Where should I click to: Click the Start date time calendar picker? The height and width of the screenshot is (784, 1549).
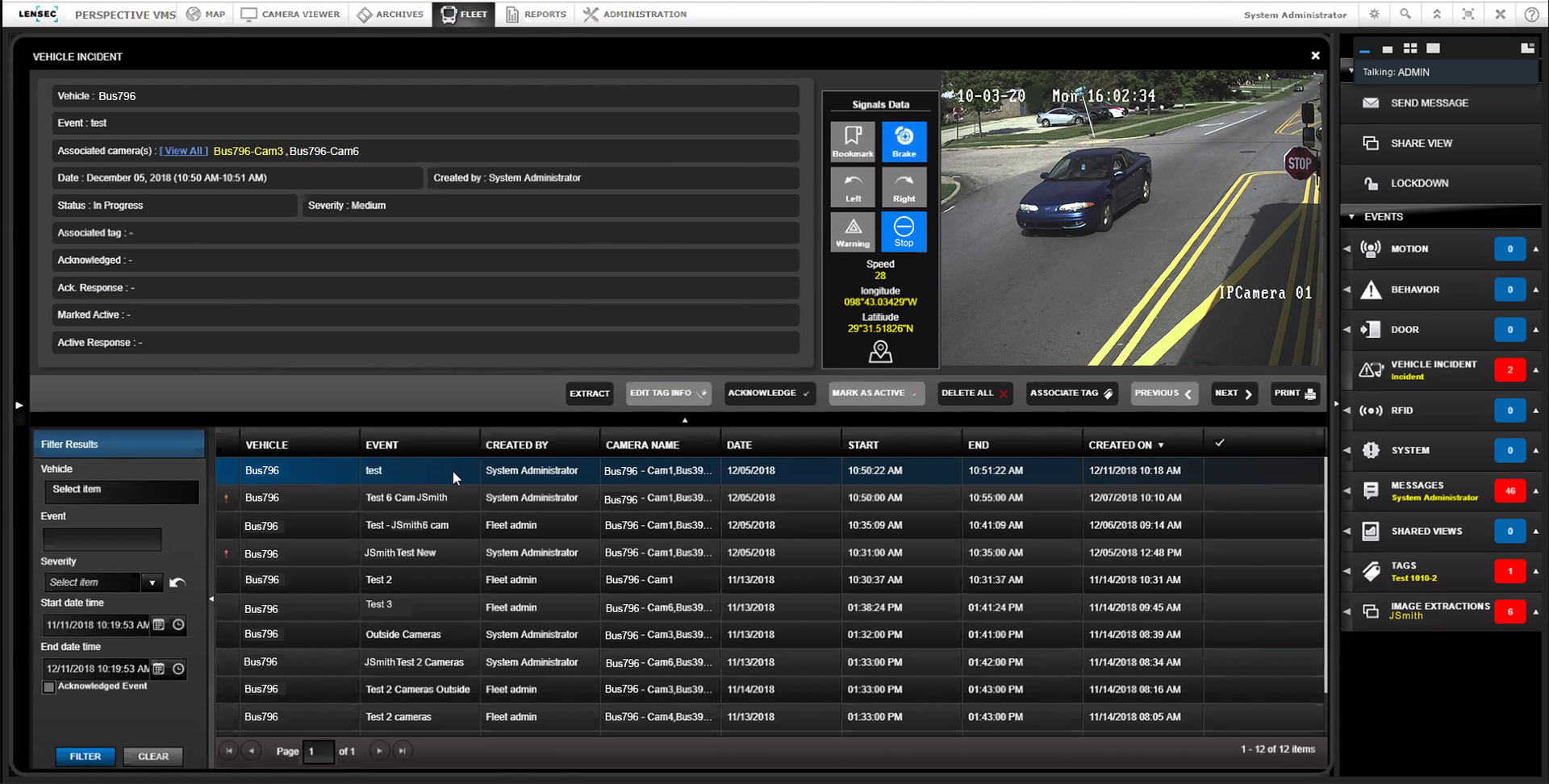pyautogui.click(x=158, y=624)
